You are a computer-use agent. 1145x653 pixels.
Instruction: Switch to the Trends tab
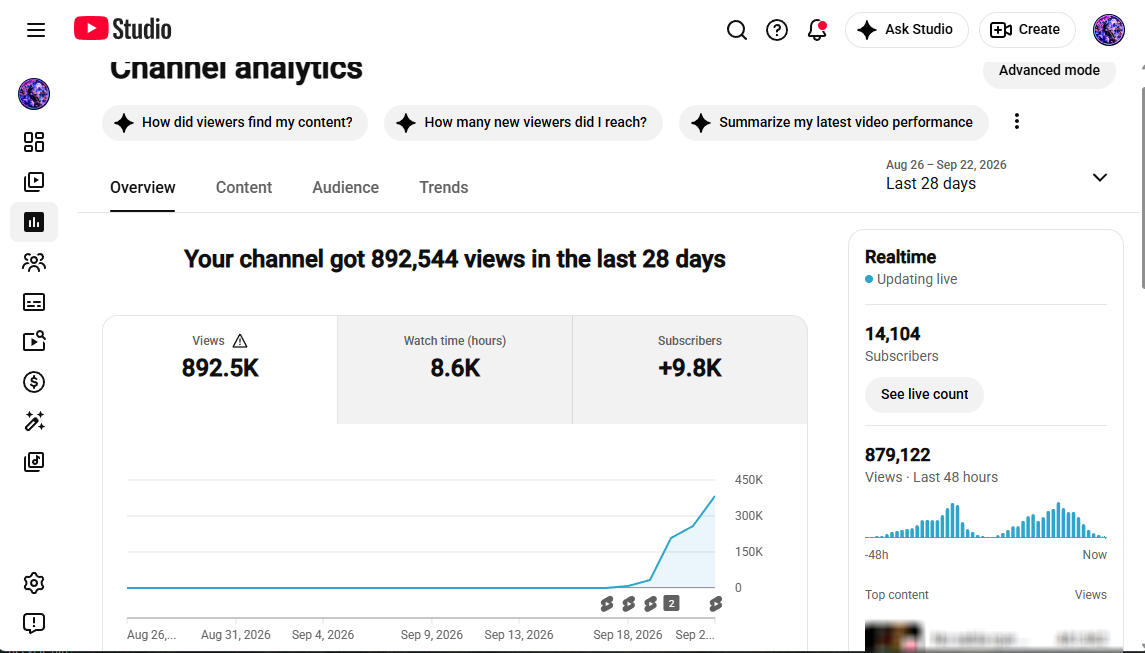click(x=443, y=188)
